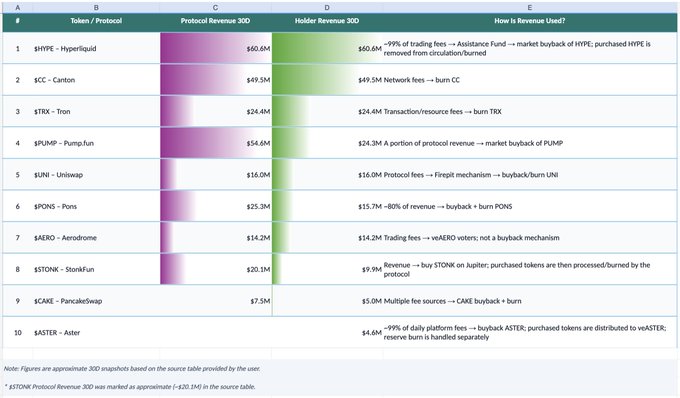Click Pons protocol revenue $25.3M cell
This screenshot has height=398, width=680.
point(216,206)
